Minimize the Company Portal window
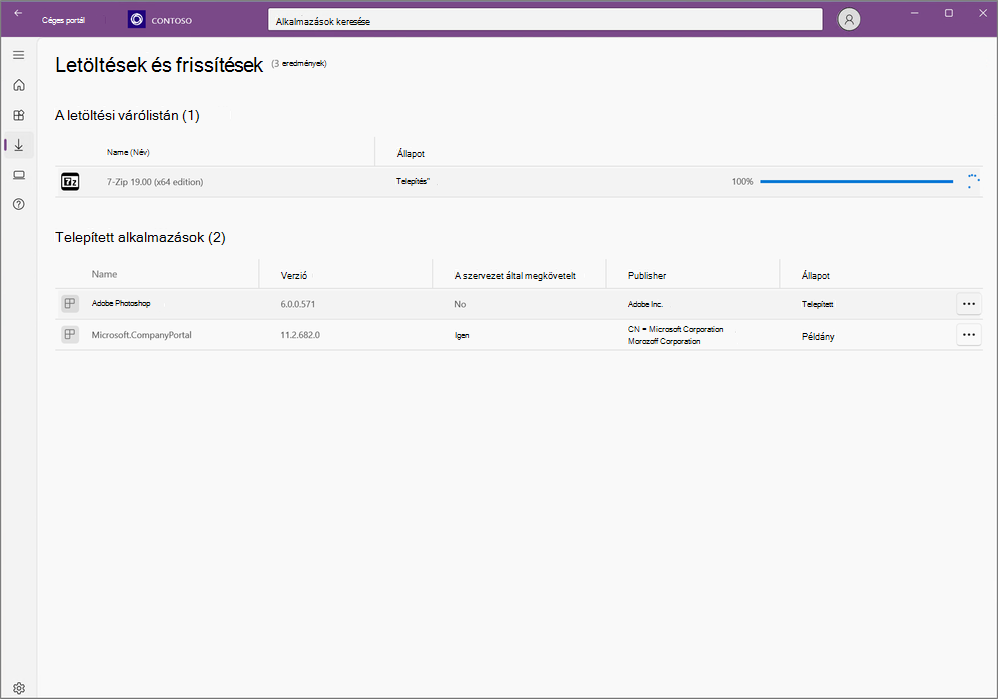This screenshot has height=699, width=998. coord(915,13)
